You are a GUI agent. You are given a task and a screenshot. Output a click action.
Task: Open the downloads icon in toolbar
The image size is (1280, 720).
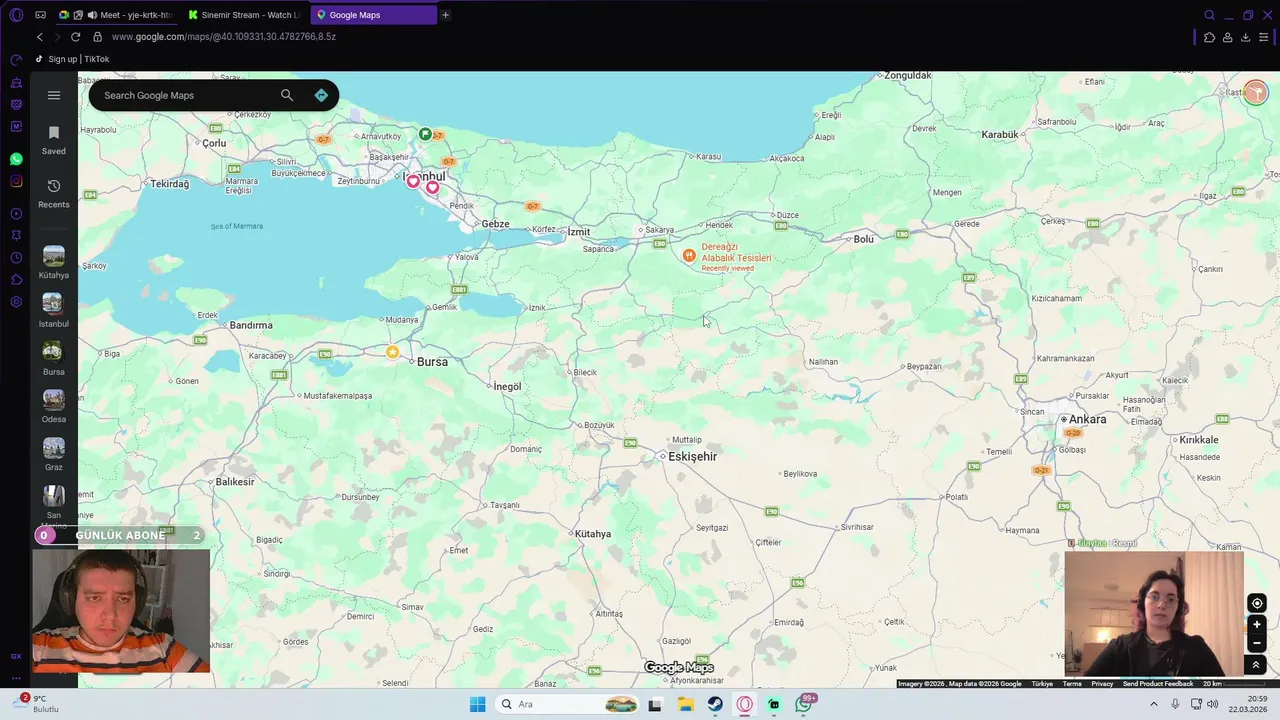coord(1245,37)
